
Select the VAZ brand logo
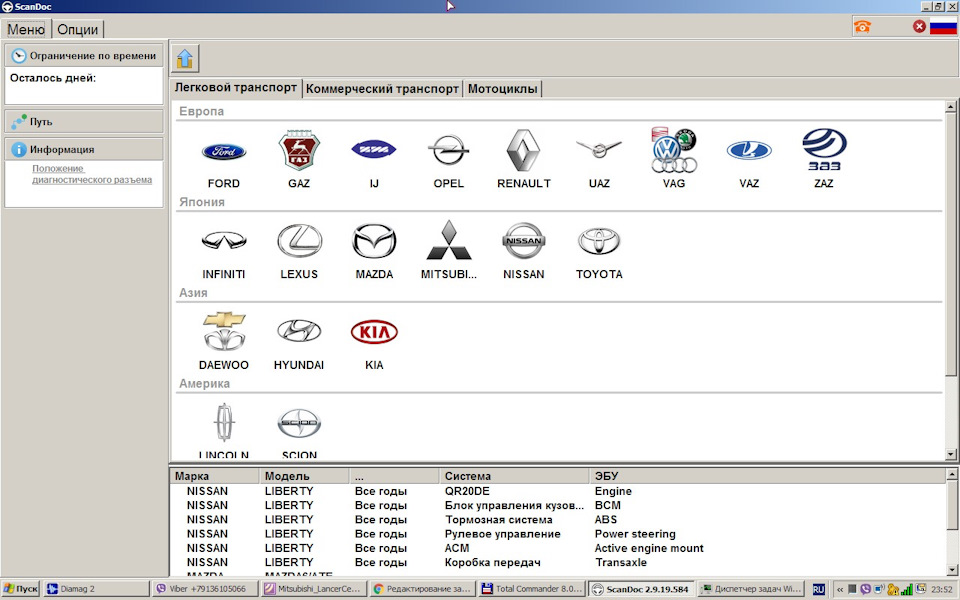pyautogui.click(x=749, y=150)
